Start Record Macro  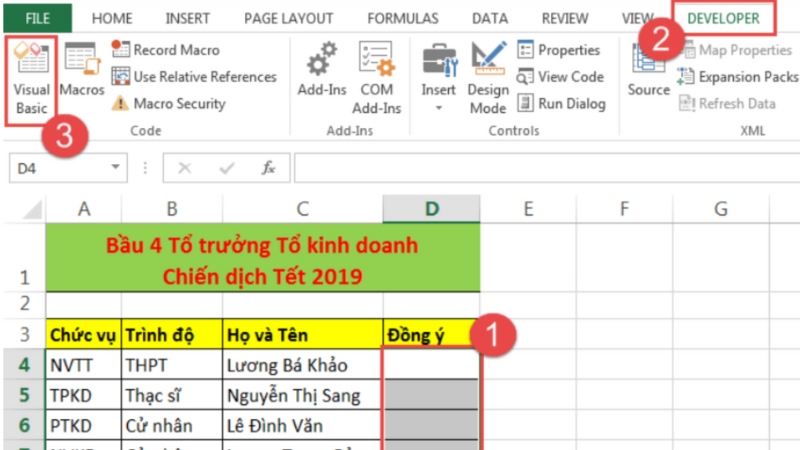tap(166, 50)
